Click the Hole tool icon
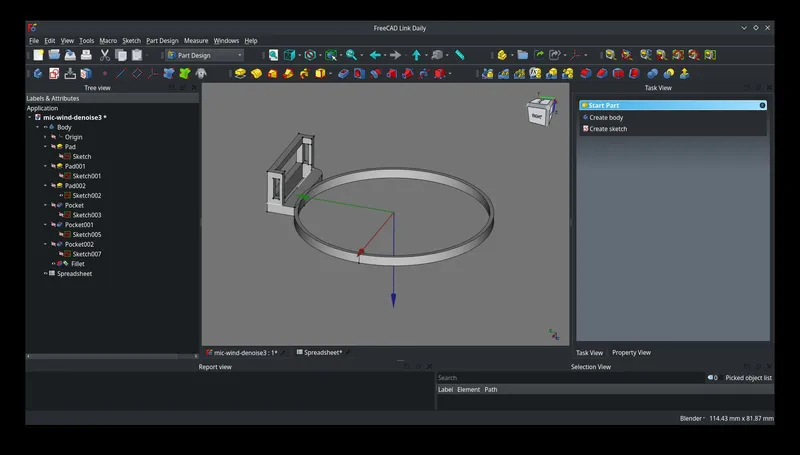800x455 pixels. (359, 74)
